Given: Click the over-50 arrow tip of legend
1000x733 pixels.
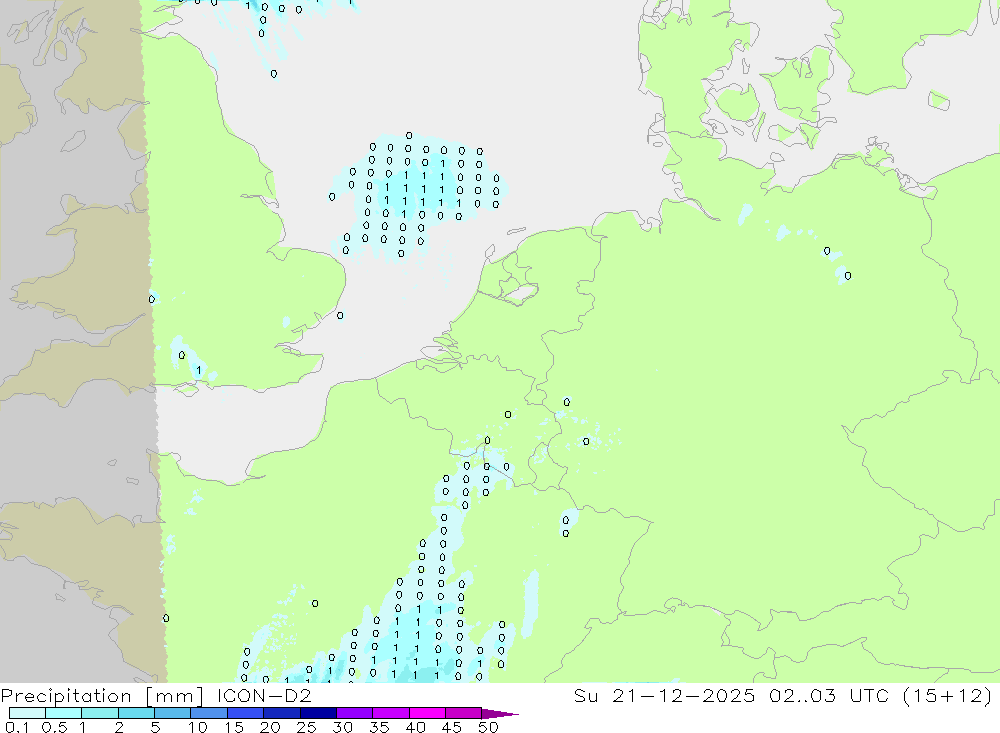Looking at the screenshot, I should pos(501,714).
